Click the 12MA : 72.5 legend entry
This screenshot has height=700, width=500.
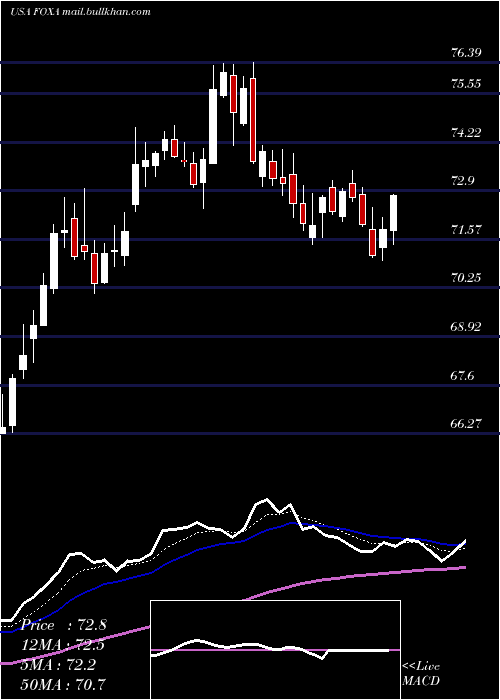point(64,645)
